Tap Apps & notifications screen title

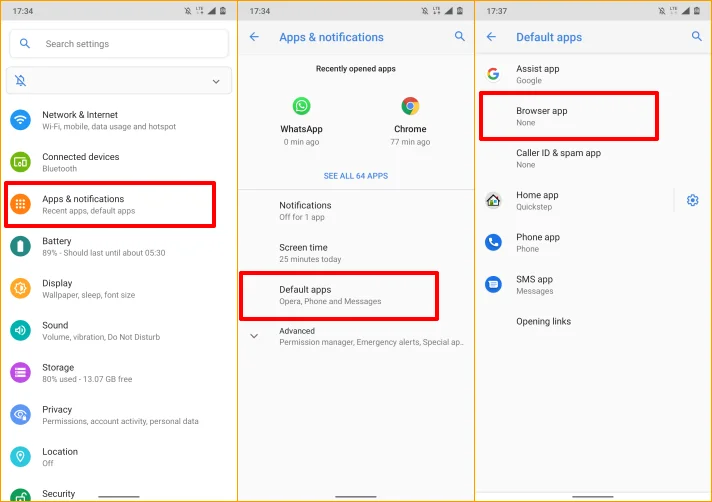tap(331, 37)
